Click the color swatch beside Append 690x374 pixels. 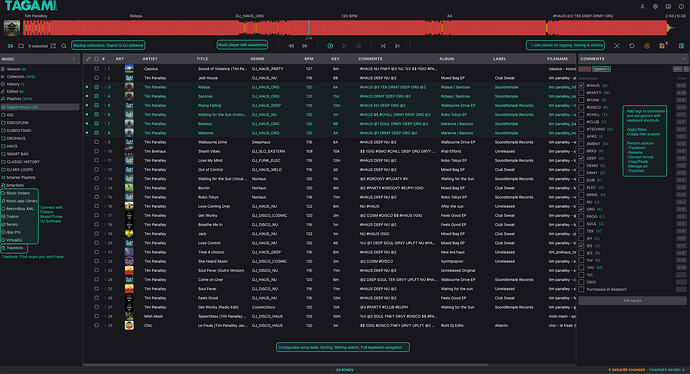584,69
